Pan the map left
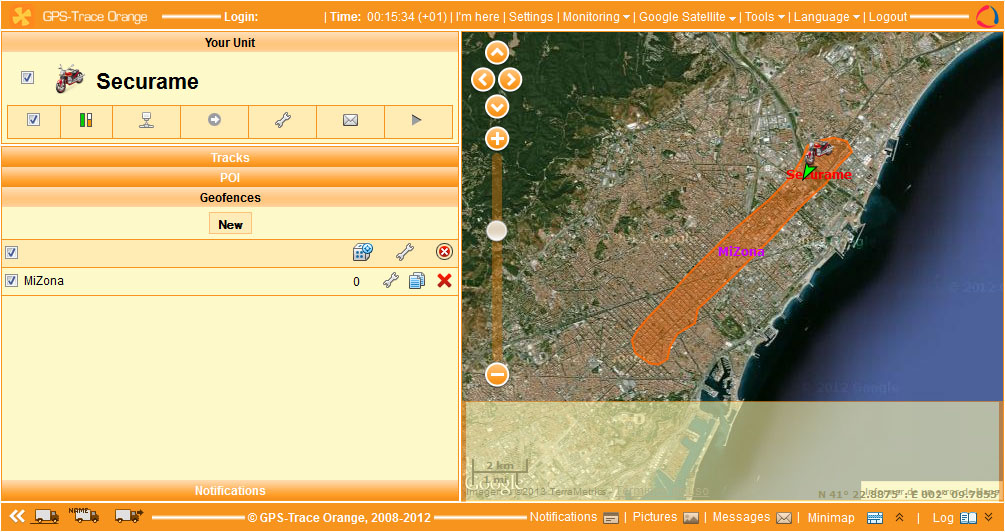 483,79
